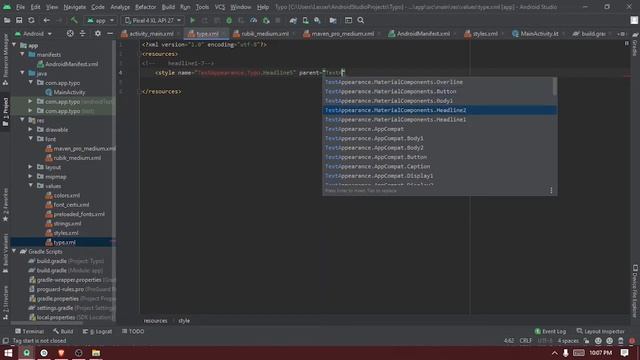Select MainActivity in project tree

(x=66, y=92)
